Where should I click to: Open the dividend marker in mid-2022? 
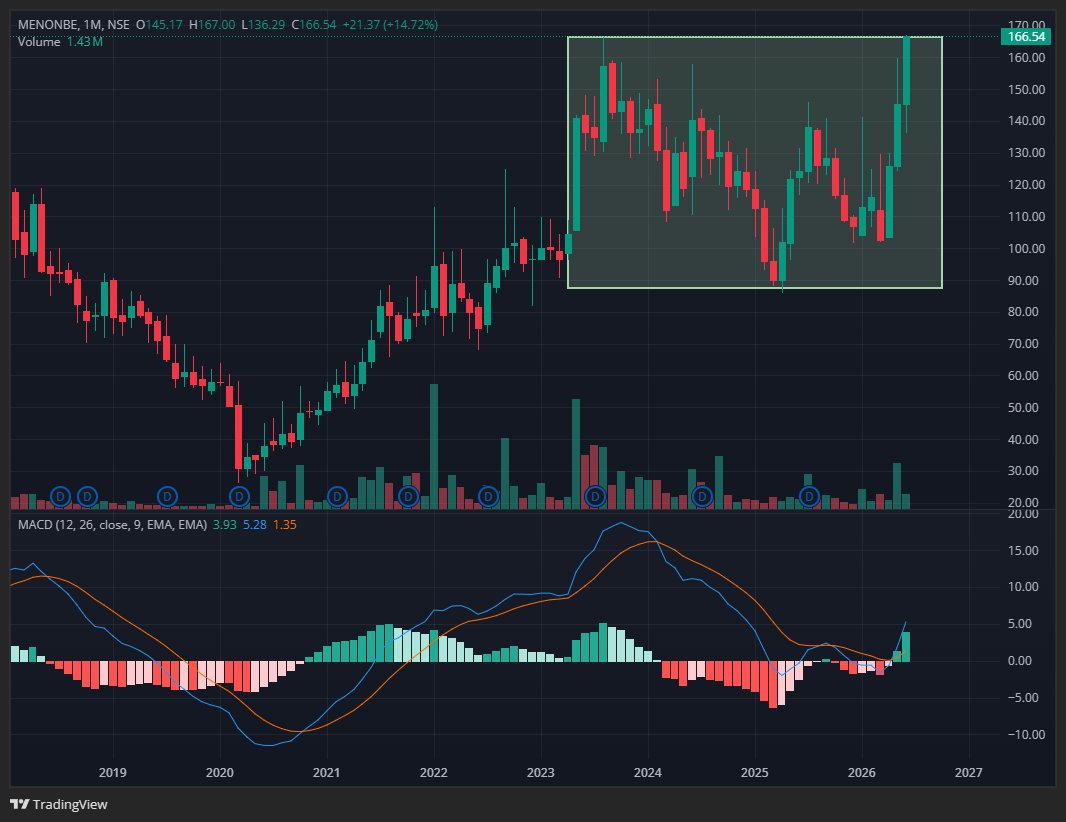pos(488,497)
